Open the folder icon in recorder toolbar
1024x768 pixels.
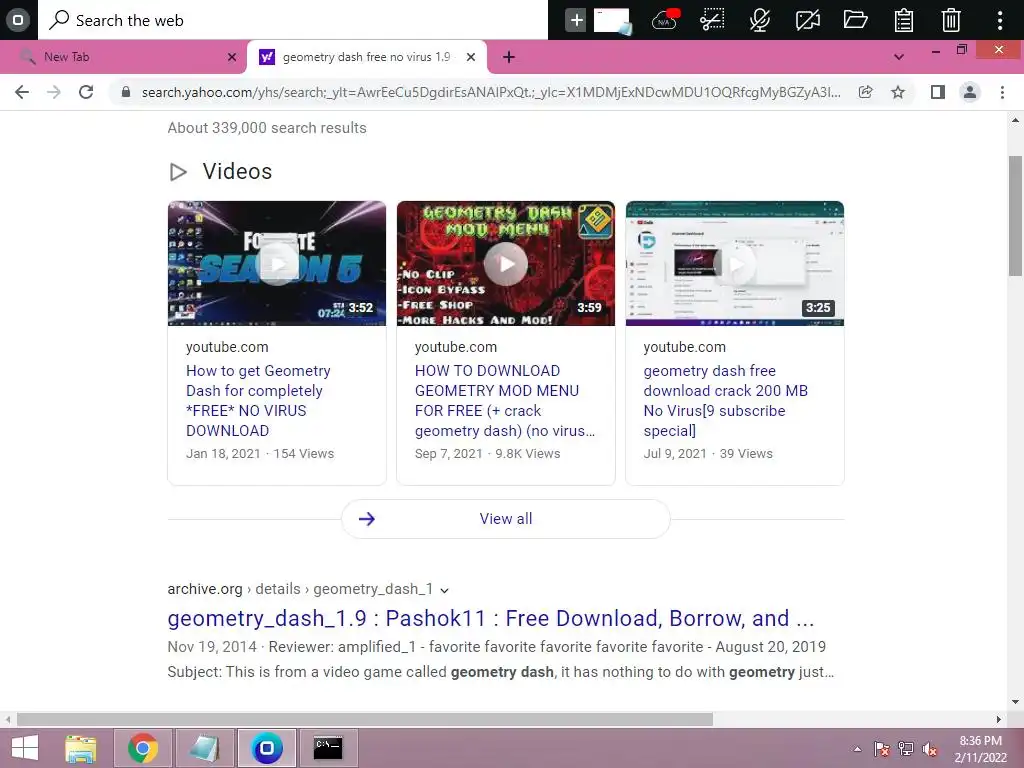click(856, 20)
